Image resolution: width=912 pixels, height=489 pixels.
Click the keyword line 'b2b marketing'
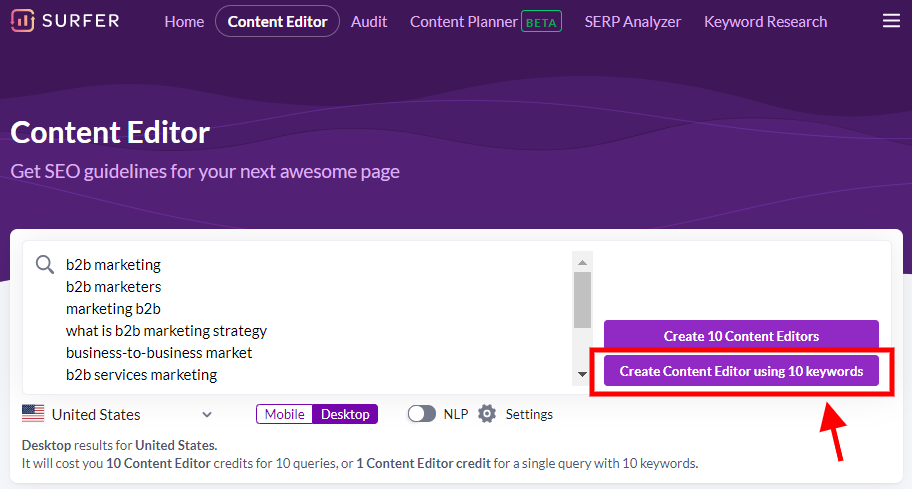tap(113, 265)
